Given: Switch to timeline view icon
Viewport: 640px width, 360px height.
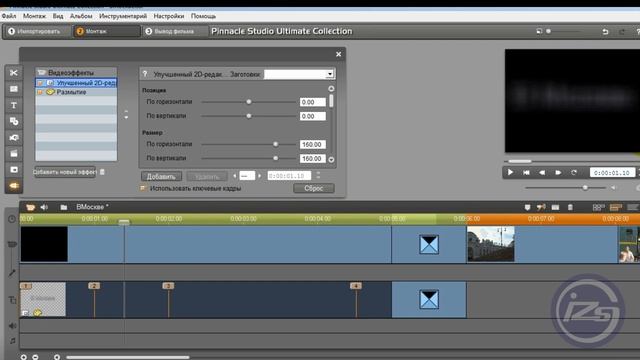Looking at the screenshot, I should coord(616,207).
